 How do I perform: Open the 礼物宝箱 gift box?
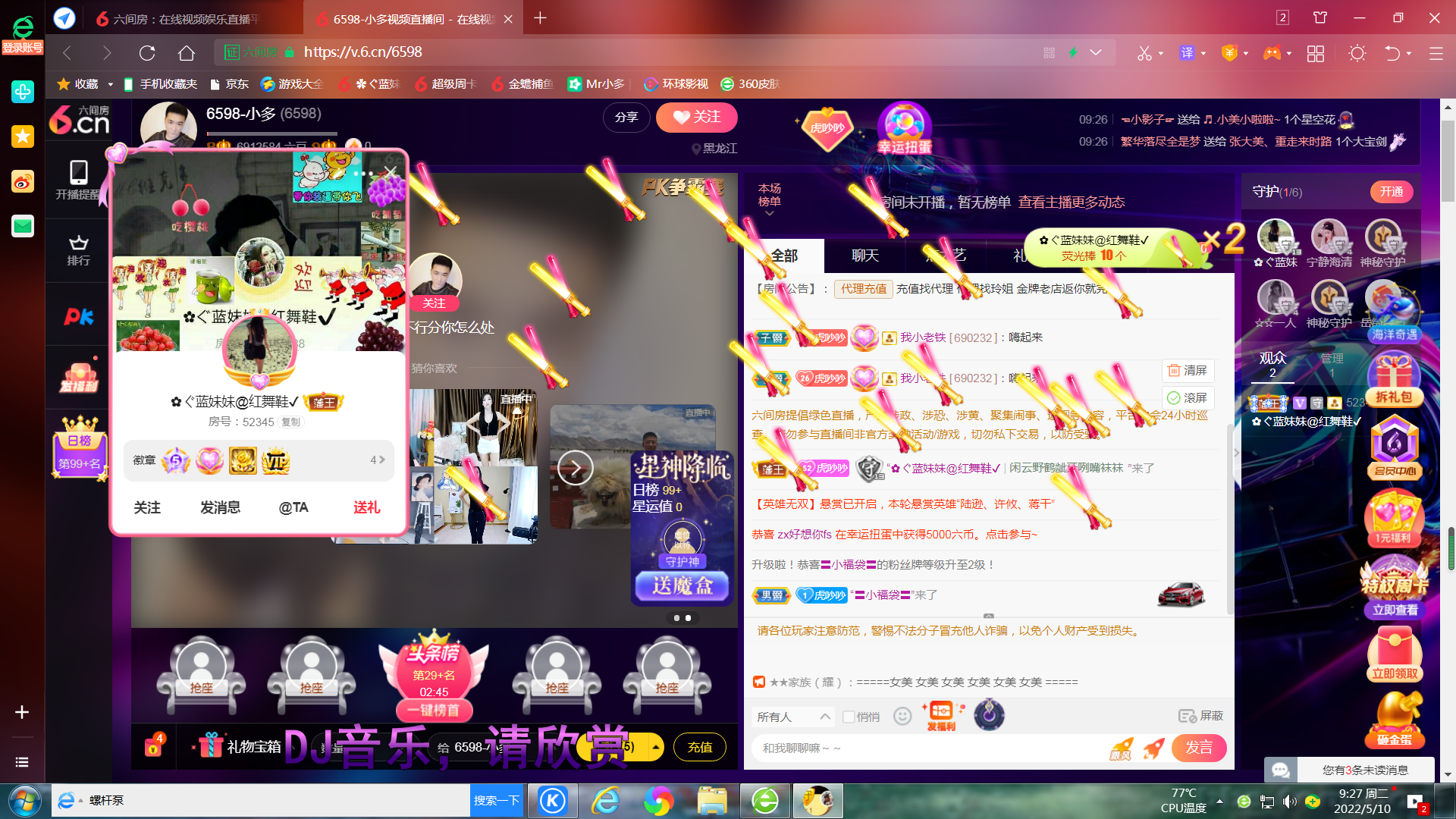240,747
